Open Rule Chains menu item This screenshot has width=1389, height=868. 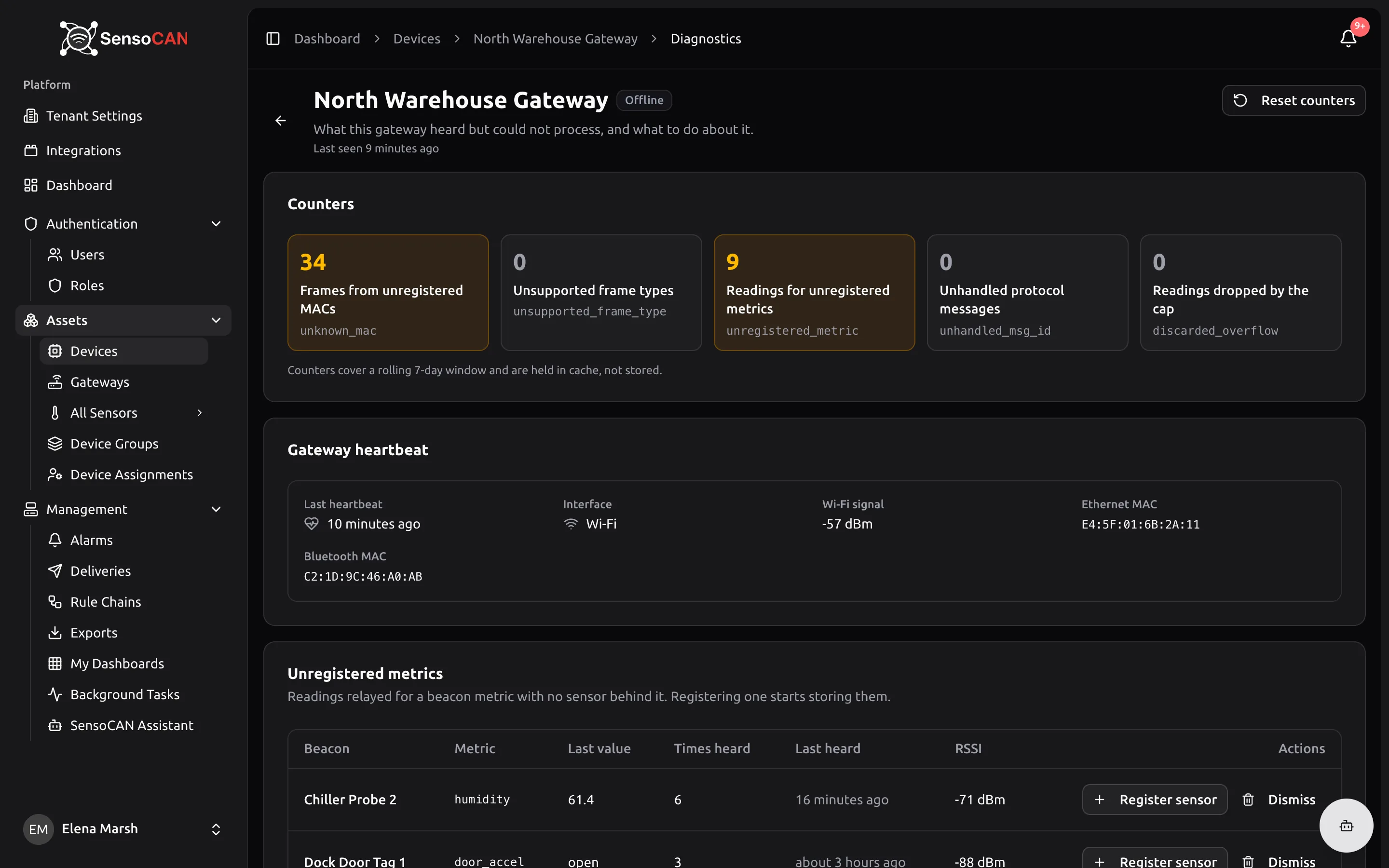124,602
